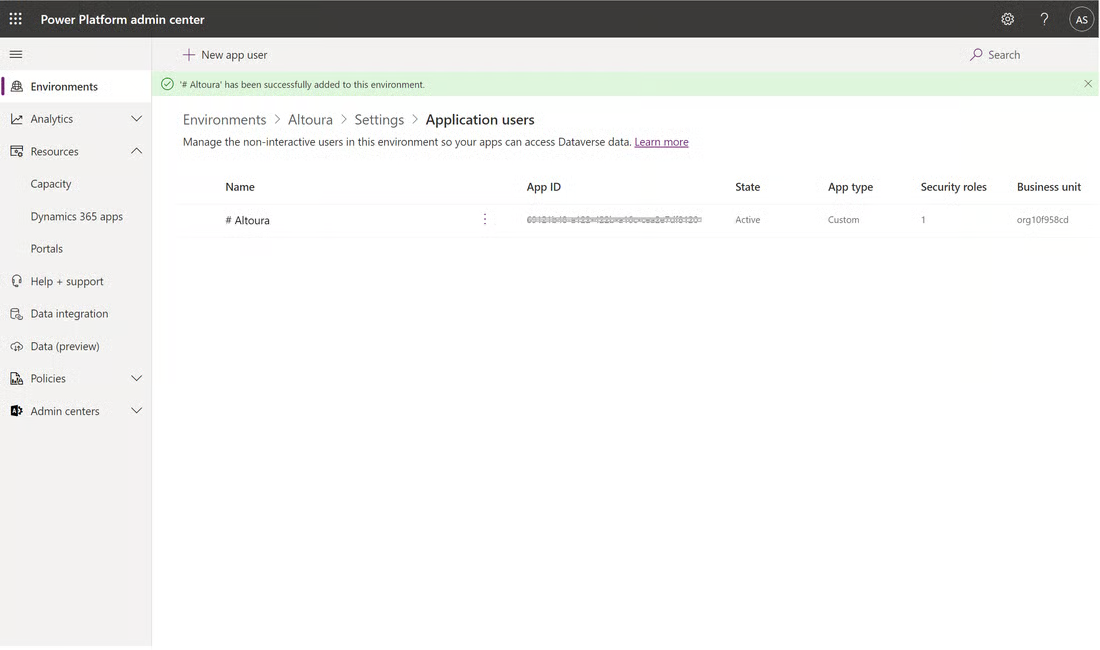1100x650 pixels.
Task: Click the Policies sidebar icon
Action: point(17,379)
